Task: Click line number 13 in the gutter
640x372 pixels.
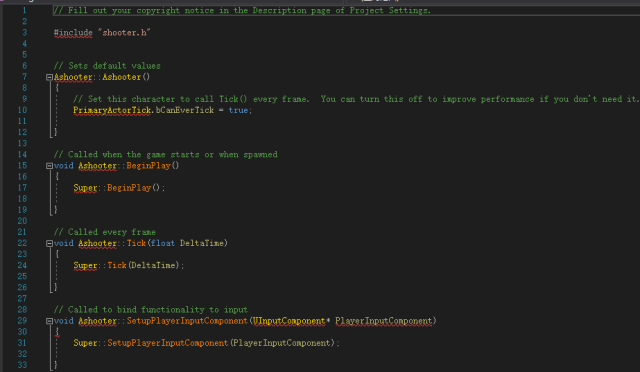Action: (22, 143)
